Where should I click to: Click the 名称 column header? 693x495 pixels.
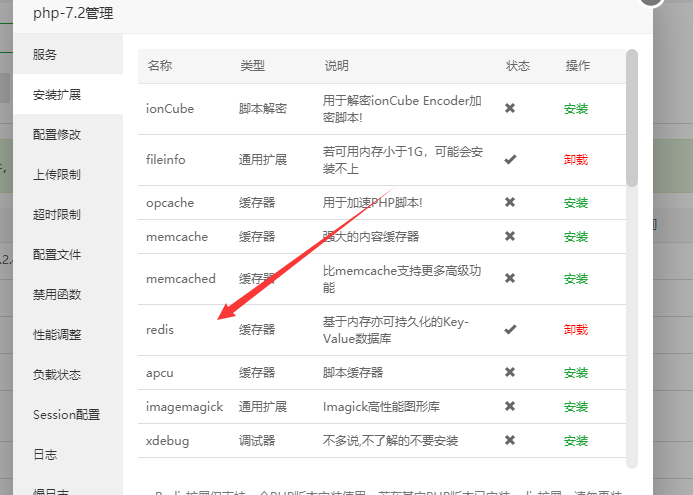coord(160,66)
